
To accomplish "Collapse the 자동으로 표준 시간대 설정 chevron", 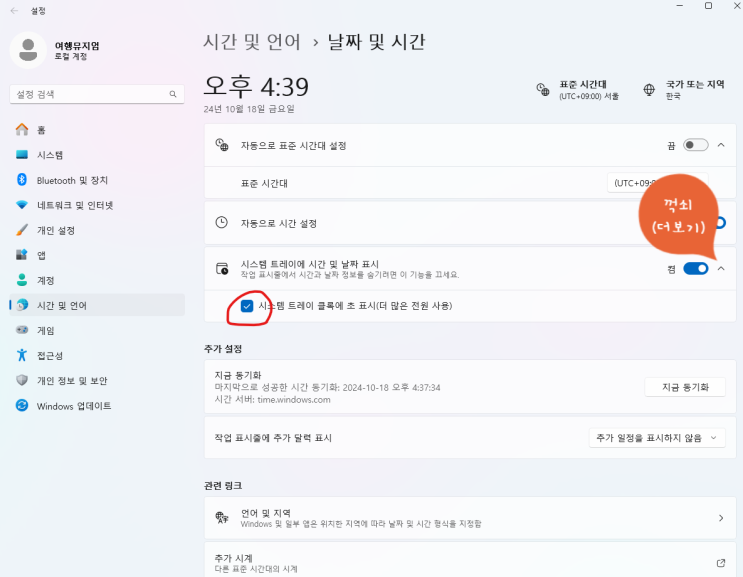I will coord(721,145).
